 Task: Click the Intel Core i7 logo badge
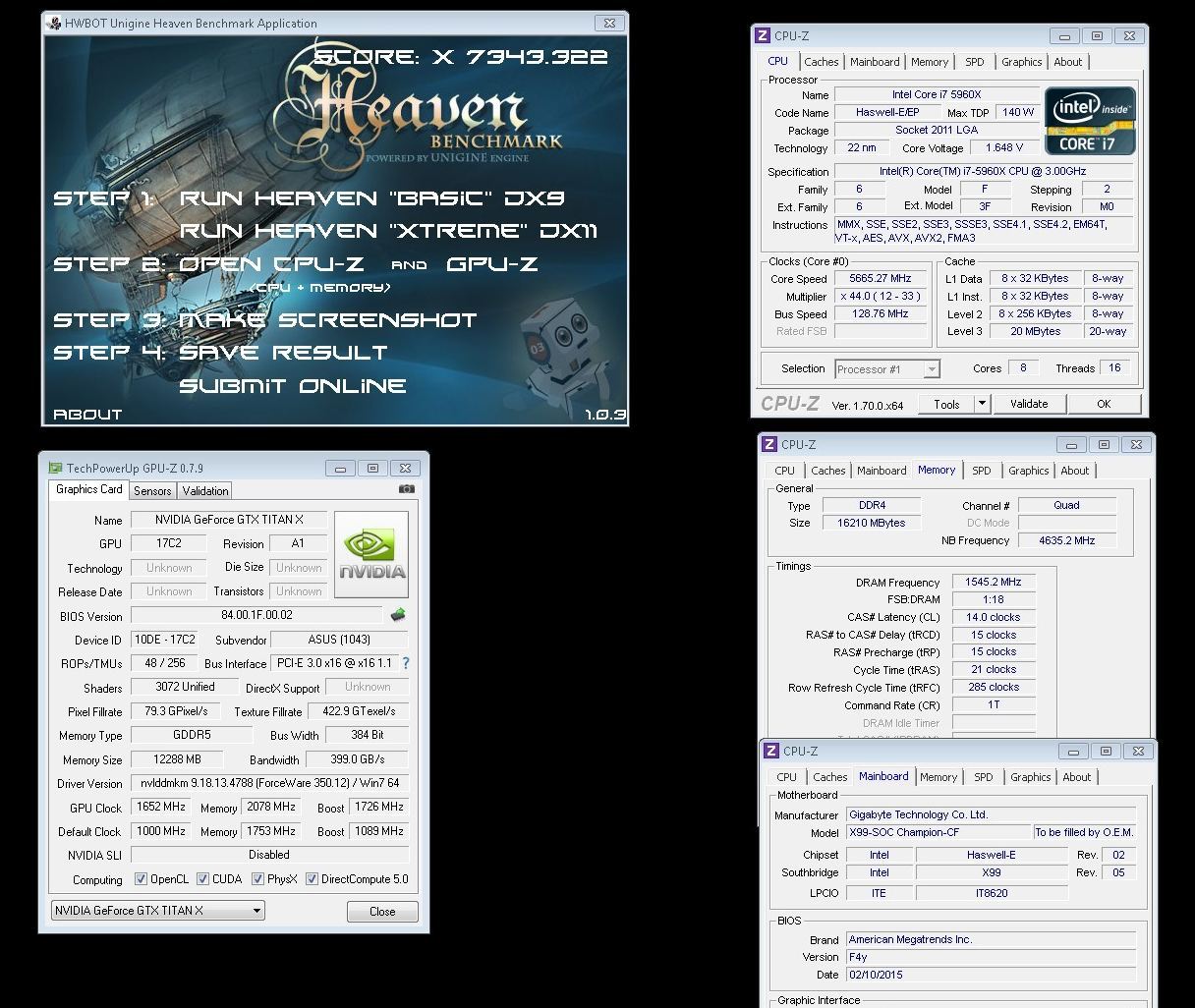point(1090,121)
